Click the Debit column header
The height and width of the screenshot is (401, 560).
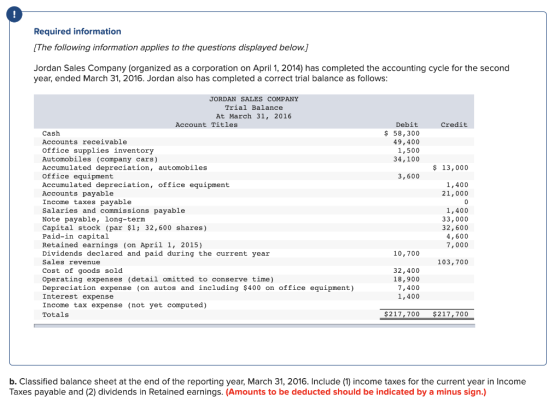point(406,125)
